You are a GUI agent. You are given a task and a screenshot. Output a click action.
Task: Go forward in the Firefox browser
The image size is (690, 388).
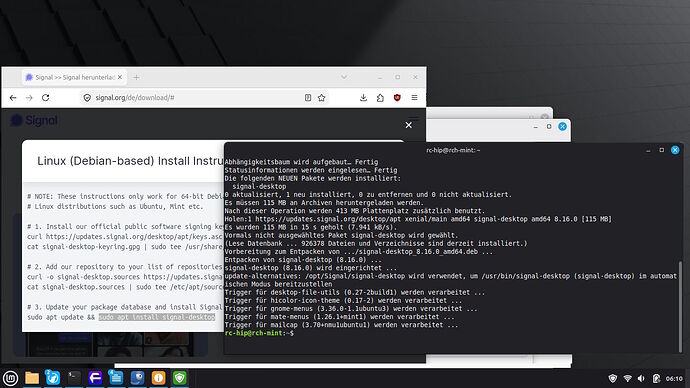tap(29, 98)
